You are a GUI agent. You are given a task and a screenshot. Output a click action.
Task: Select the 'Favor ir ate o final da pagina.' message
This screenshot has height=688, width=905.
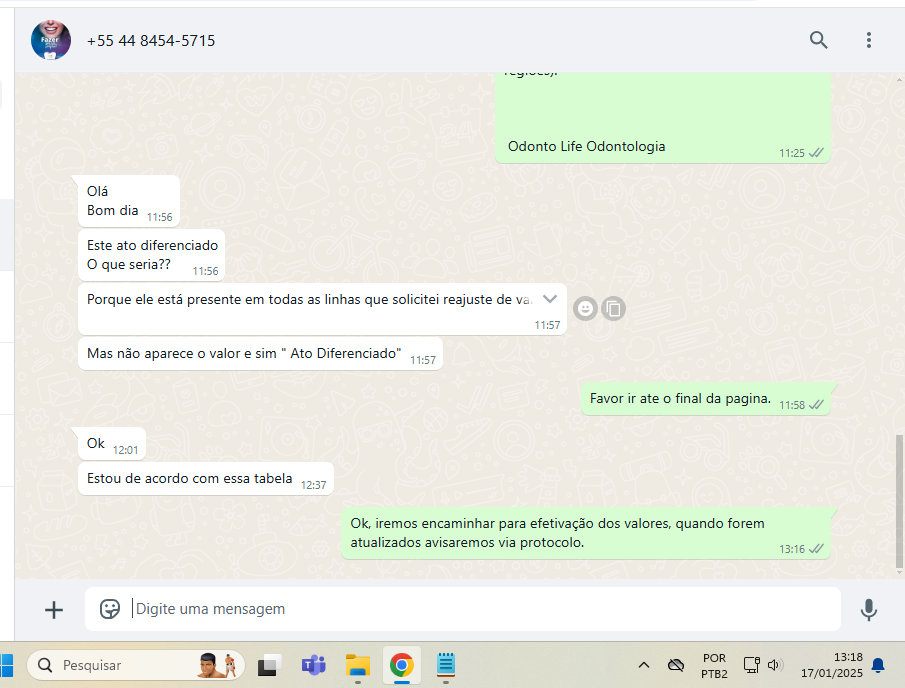coord(706,399)
